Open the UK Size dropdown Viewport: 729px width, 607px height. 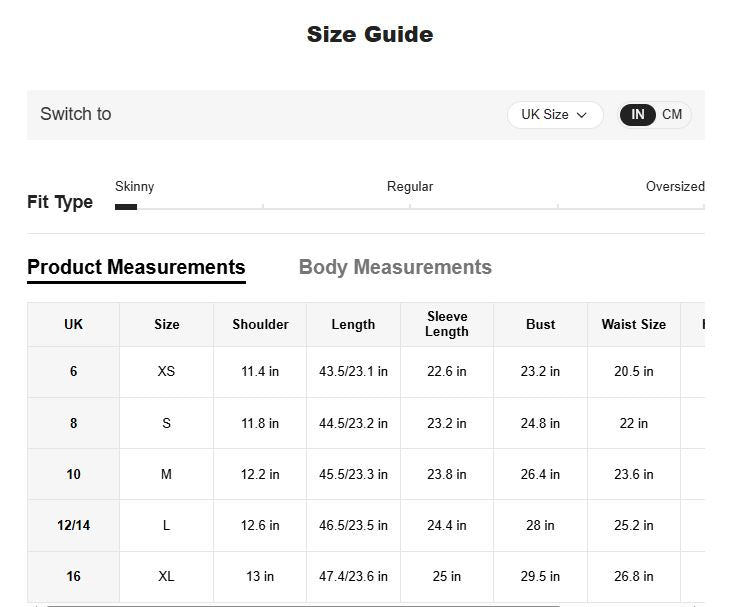[554, 115]
